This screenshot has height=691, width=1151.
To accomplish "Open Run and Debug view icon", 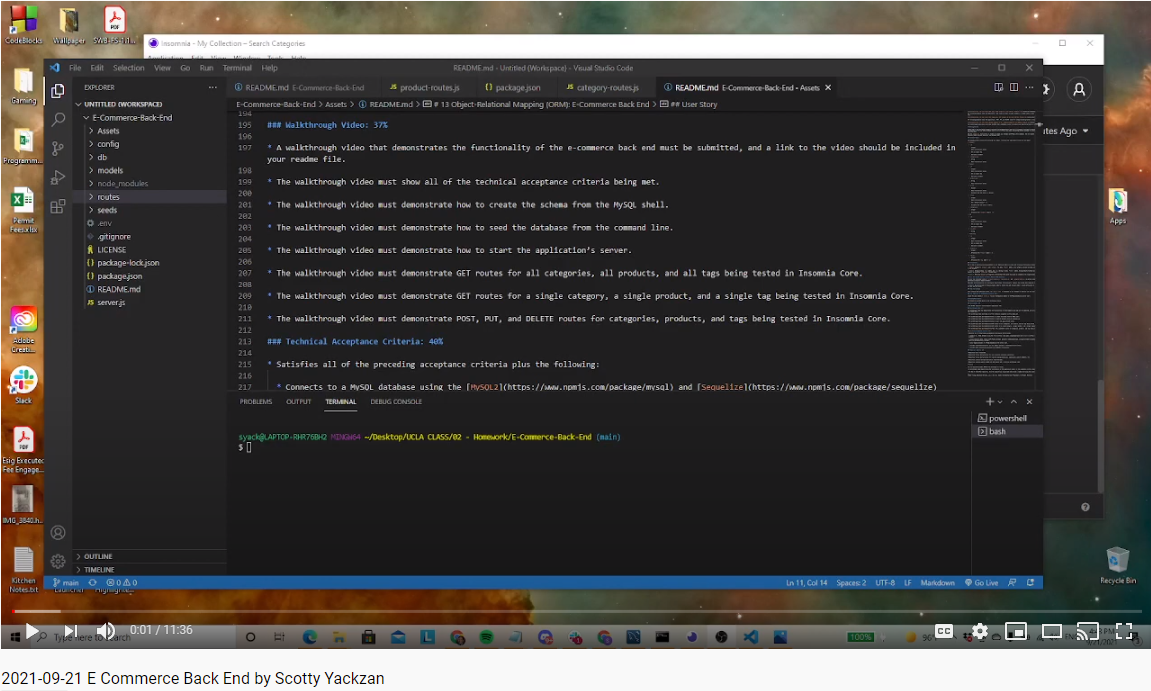I will (x=58, y=177).
